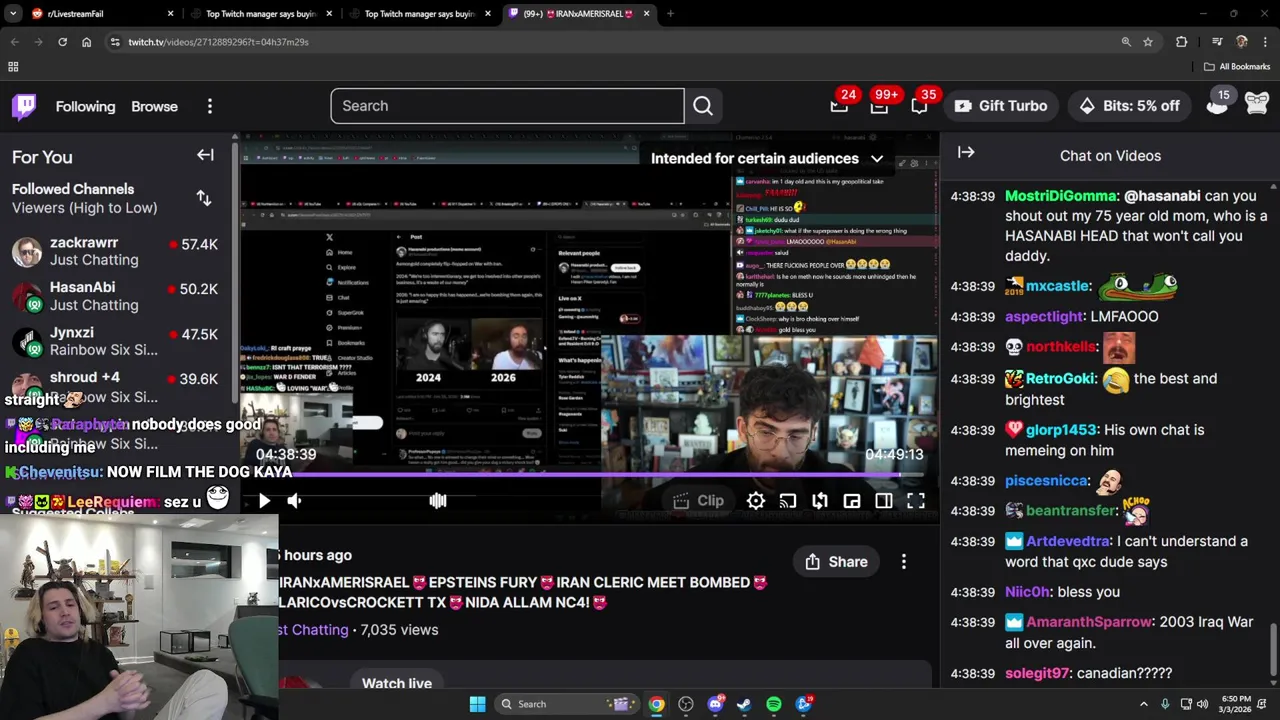Show hidden system tray icons

pyautogui.click(x=1143, y=704)
